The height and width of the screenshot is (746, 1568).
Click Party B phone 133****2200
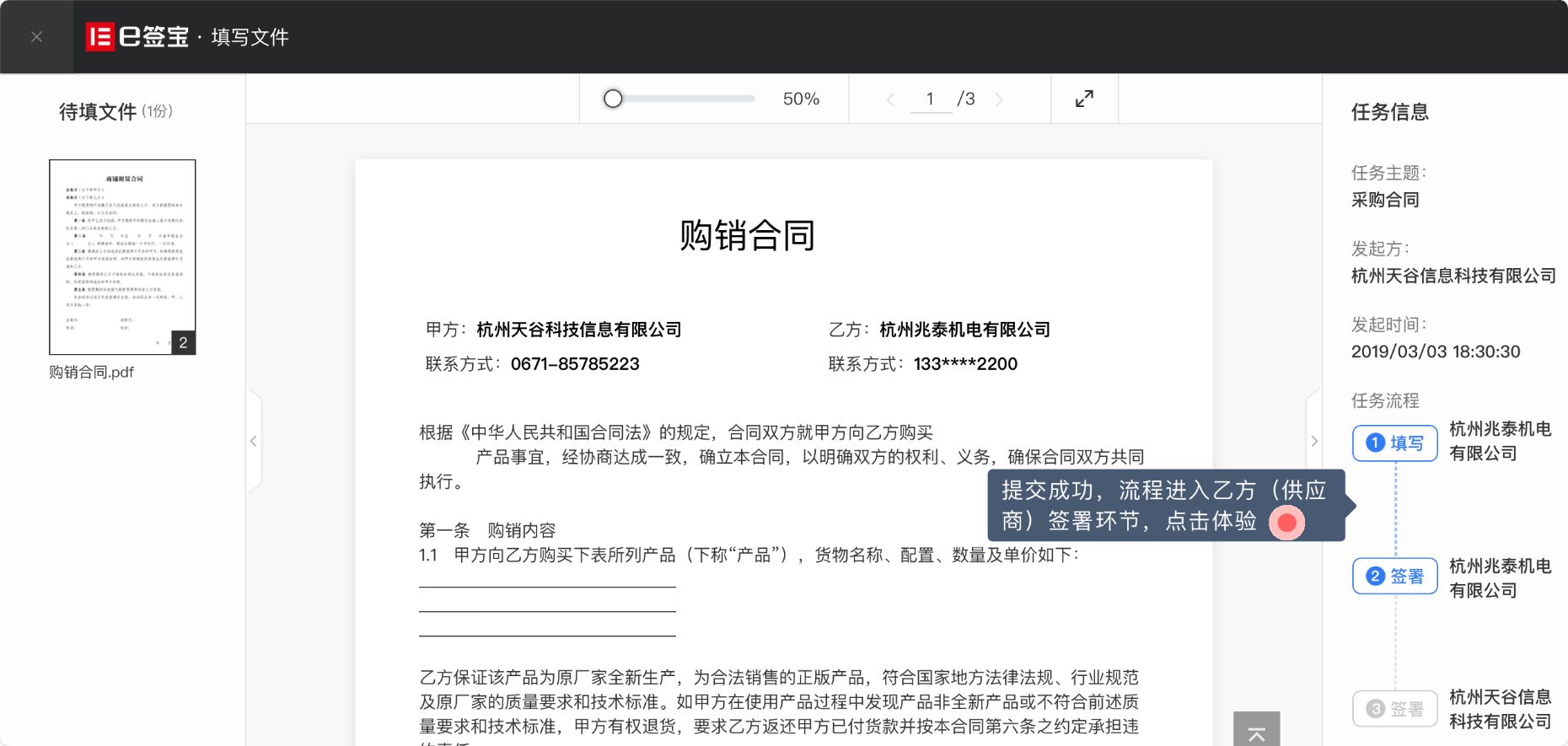pos(965,364)
